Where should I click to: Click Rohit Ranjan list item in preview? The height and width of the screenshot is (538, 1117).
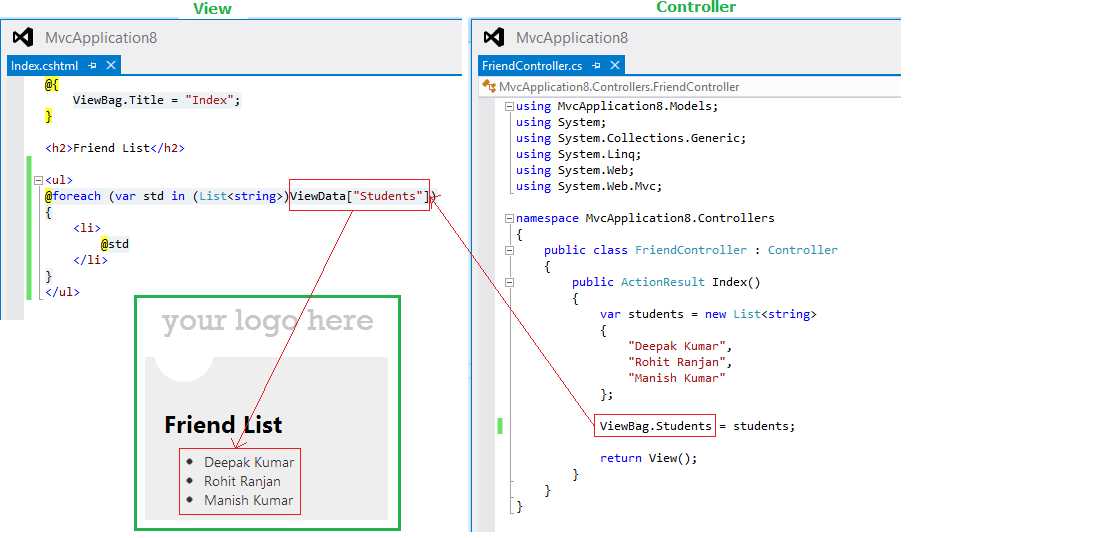242,481
